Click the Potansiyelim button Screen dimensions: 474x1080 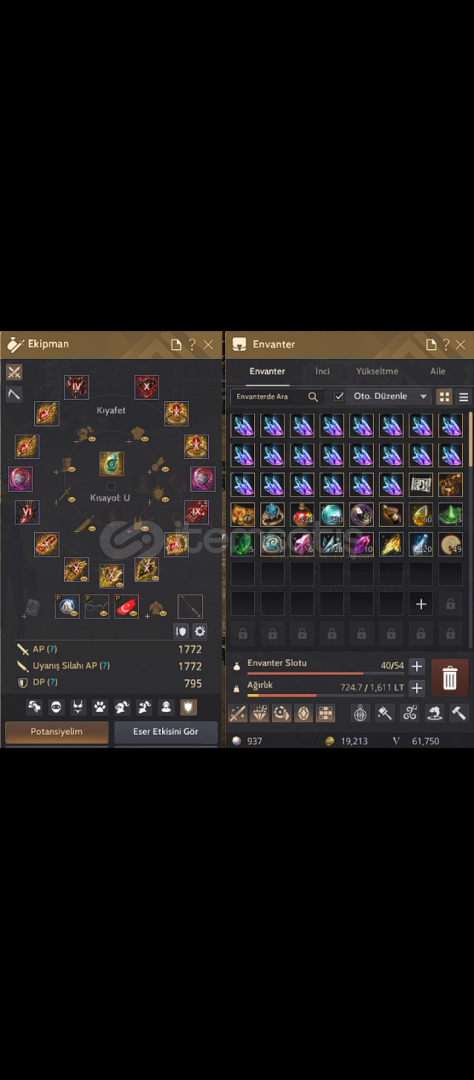tap(57, 731)
